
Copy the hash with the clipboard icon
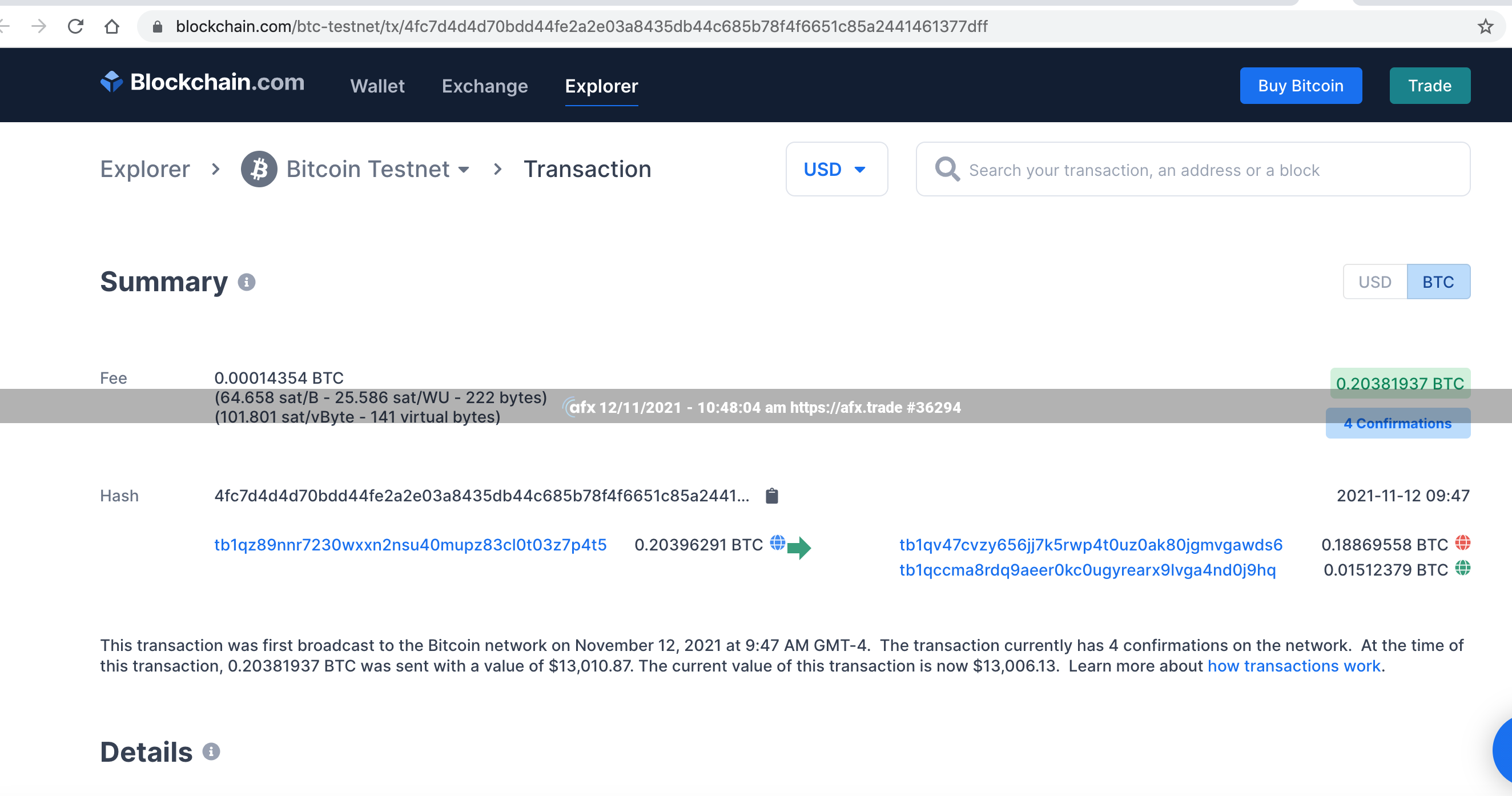tap(772, 496)
